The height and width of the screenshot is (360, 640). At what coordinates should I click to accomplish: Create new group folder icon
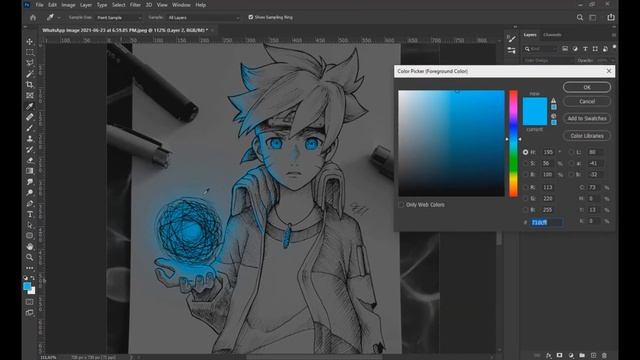[582, 356]
